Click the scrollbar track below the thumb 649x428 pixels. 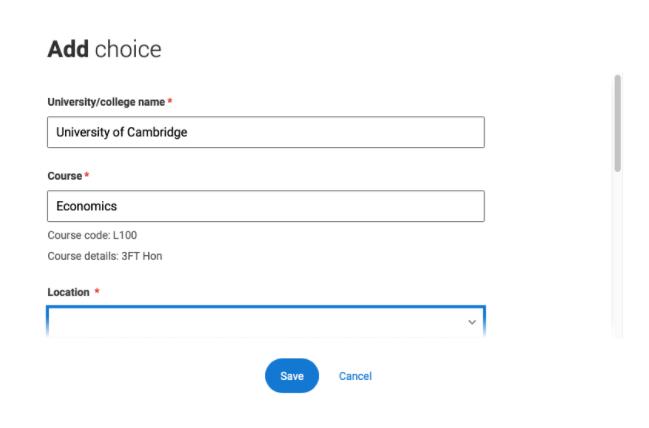point(617,260)
